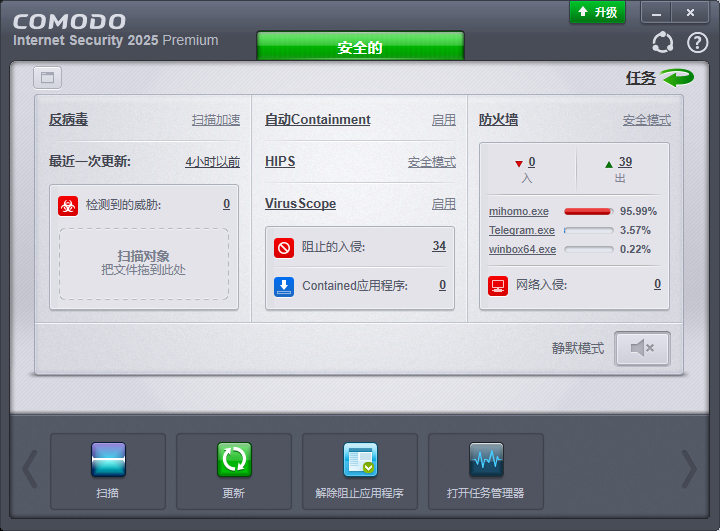Click 启用 status beside 自动Containment
The image size is (720, 531).
tap(444, 120)
